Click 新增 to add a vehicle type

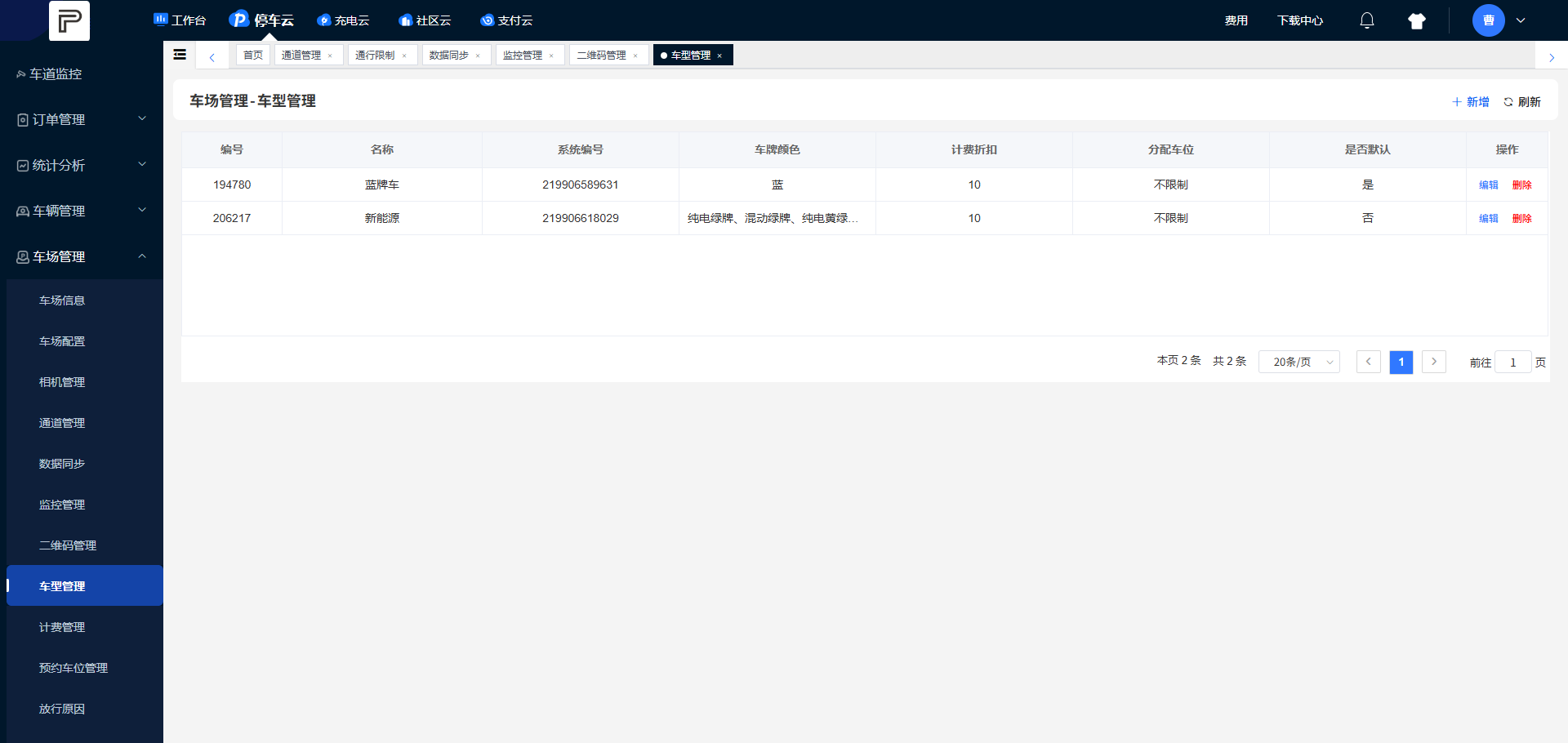pyautogui.click(x=1471, y=102)
